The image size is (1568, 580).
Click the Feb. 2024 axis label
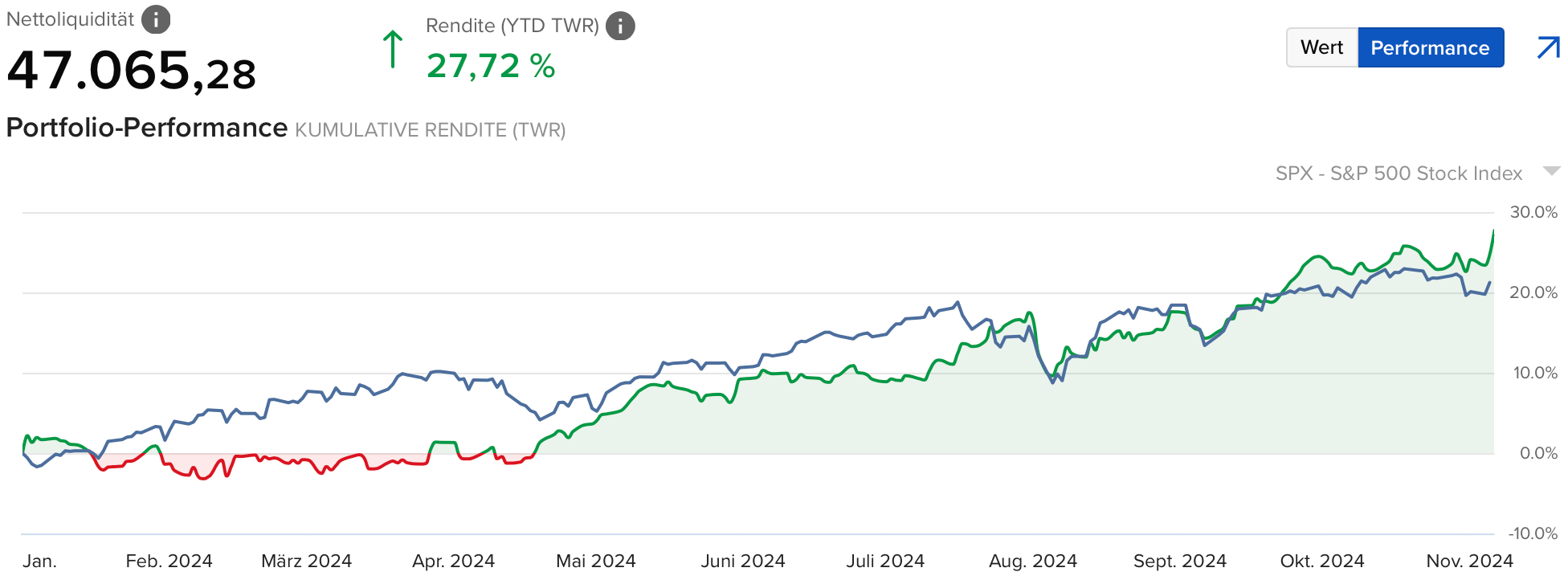point(169,561)
